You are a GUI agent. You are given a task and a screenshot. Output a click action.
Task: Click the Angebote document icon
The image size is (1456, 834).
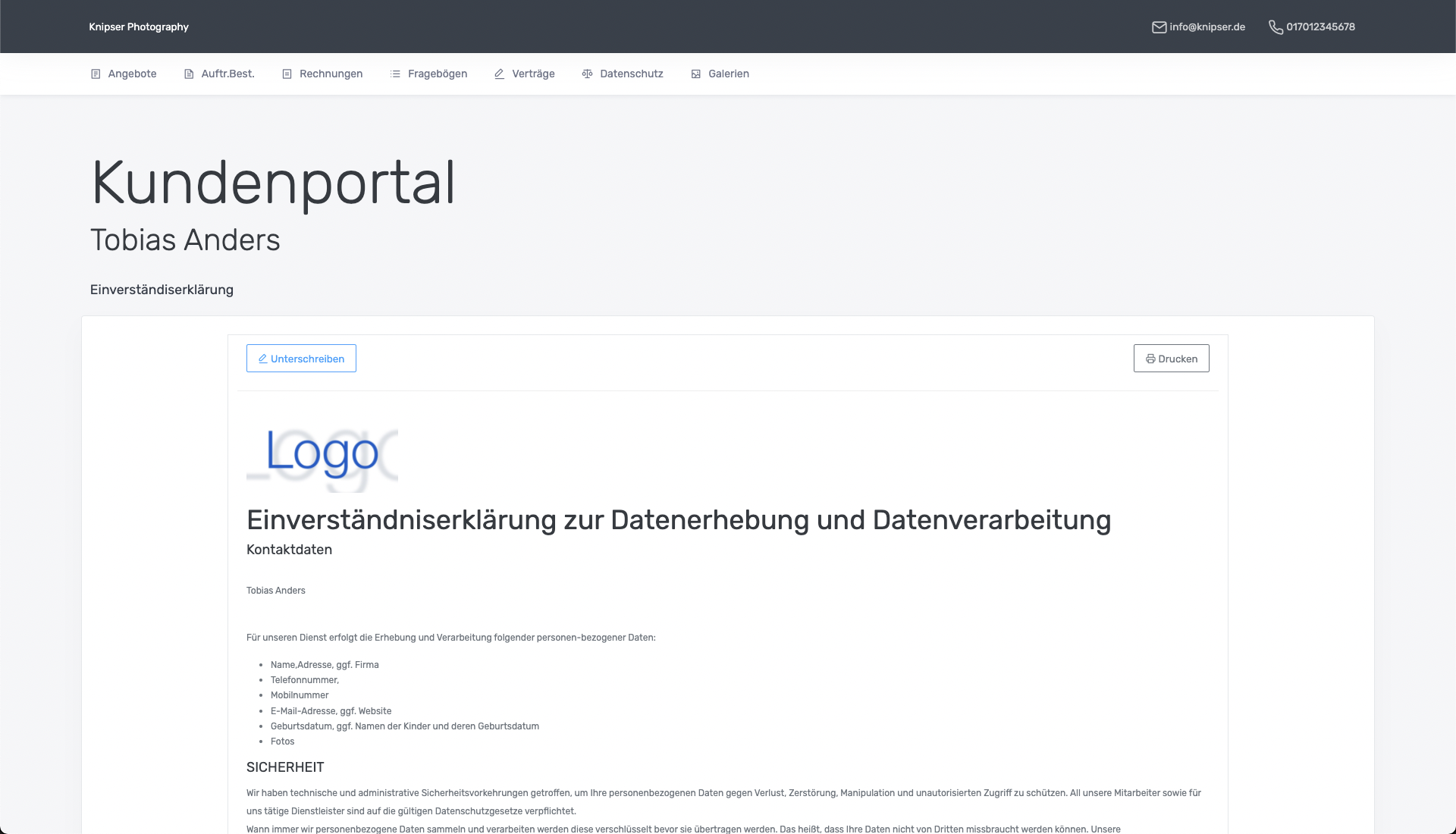[96, 74]
